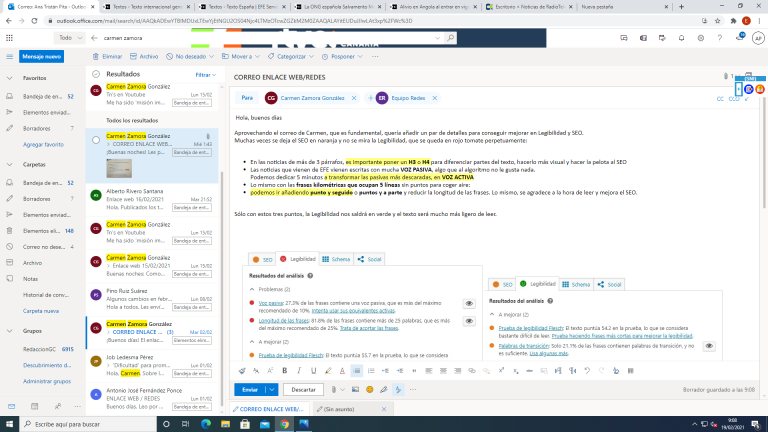The width and height of the screenshot is (768, 432).
Task: Select the CORREO ENLACE WEB message checkbox
Action: coord(95,141)
